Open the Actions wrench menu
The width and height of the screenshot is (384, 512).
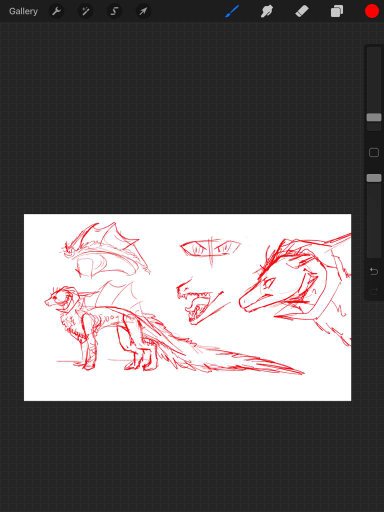pos(56,11)
